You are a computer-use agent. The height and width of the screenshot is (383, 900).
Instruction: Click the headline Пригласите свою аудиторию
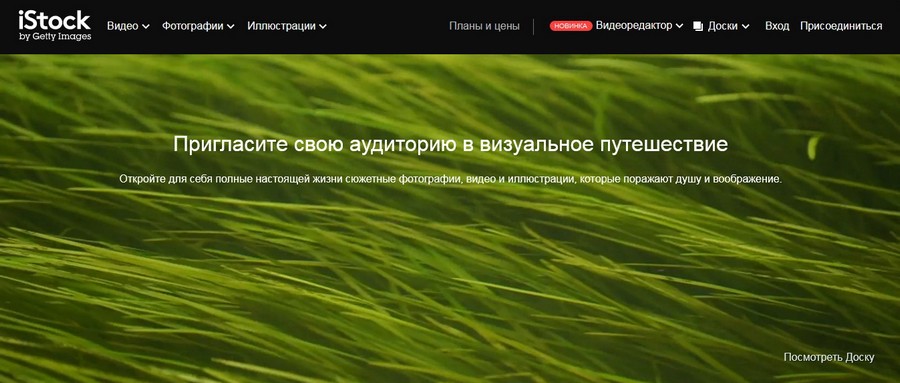450,144
